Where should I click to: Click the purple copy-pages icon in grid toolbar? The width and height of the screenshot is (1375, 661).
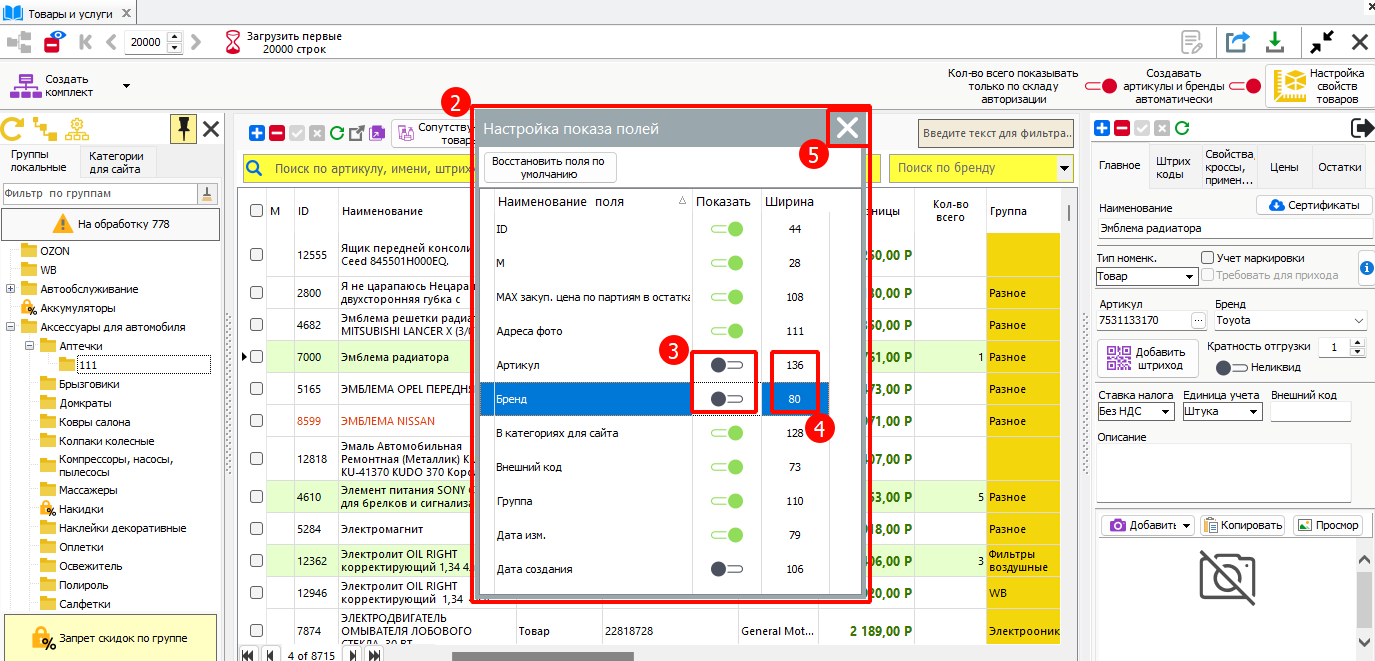tap(377, 132)
